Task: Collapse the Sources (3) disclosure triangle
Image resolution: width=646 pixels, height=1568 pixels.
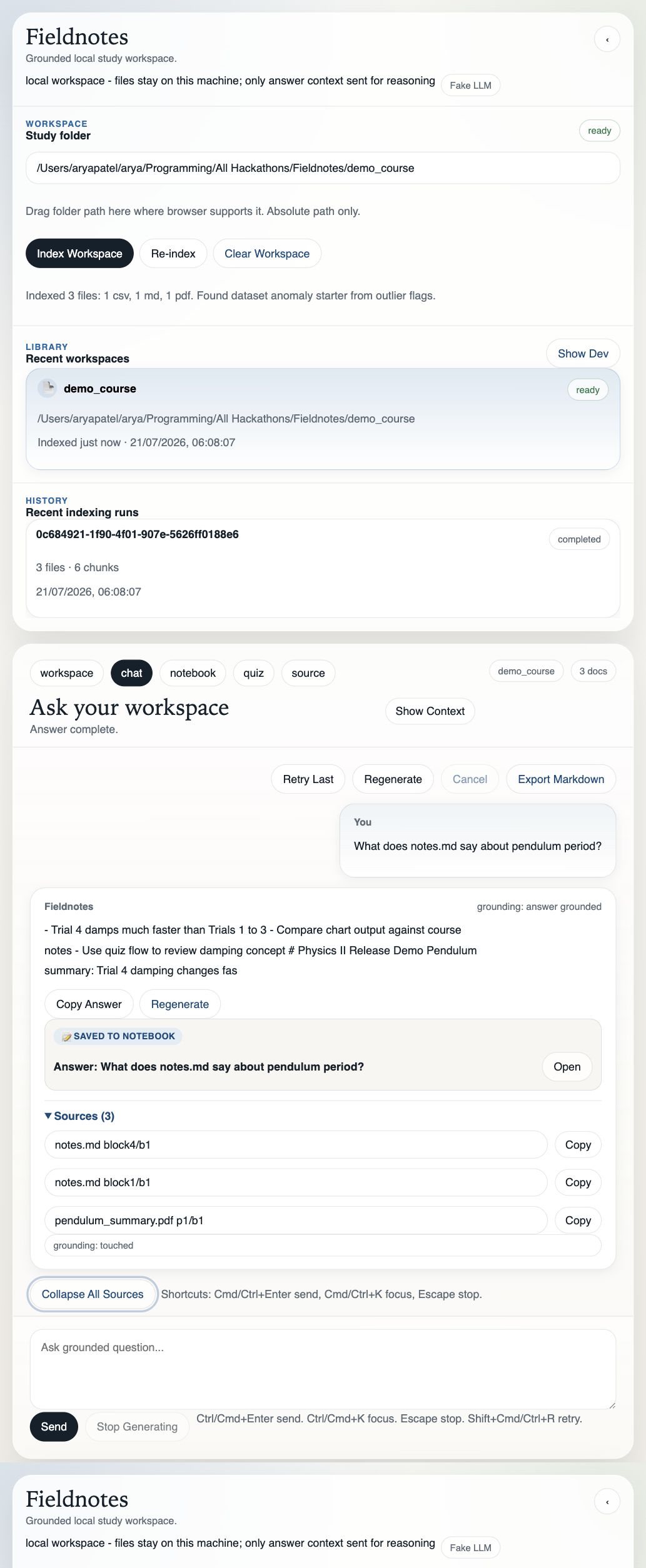Action: 48,1116
